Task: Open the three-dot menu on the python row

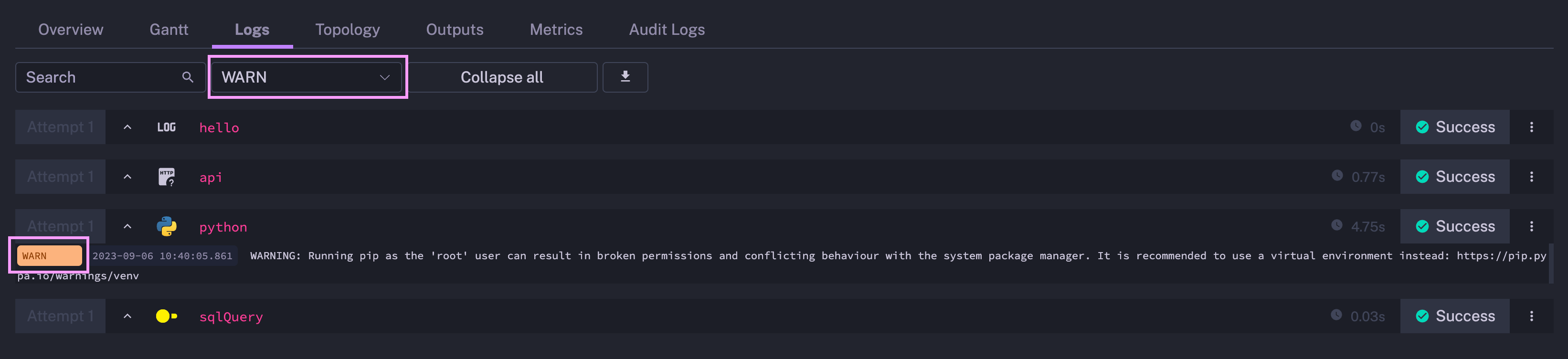Action: 1532,226
